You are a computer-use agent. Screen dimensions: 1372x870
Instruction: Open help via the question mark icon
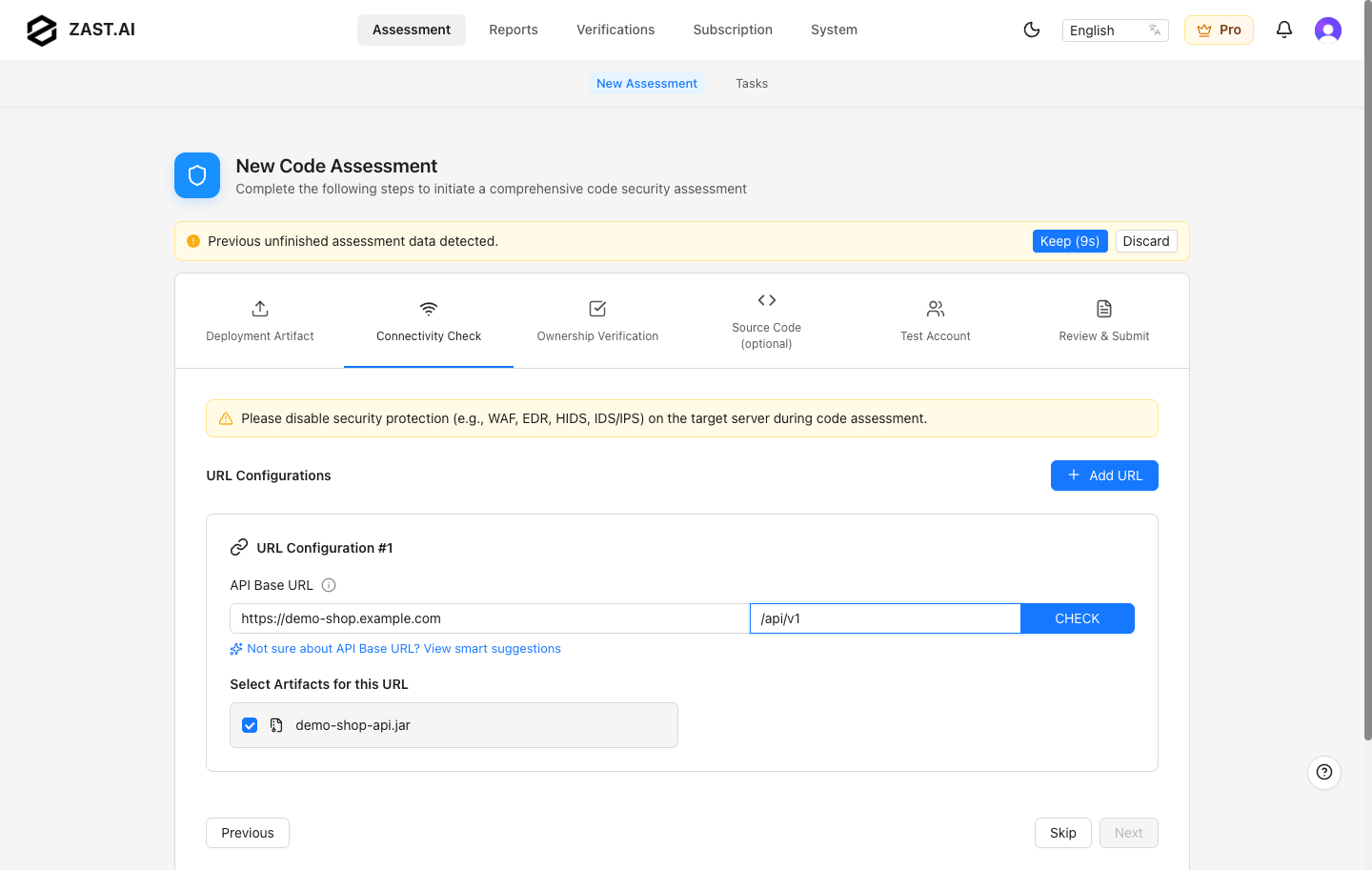[x=1324, y=772]
